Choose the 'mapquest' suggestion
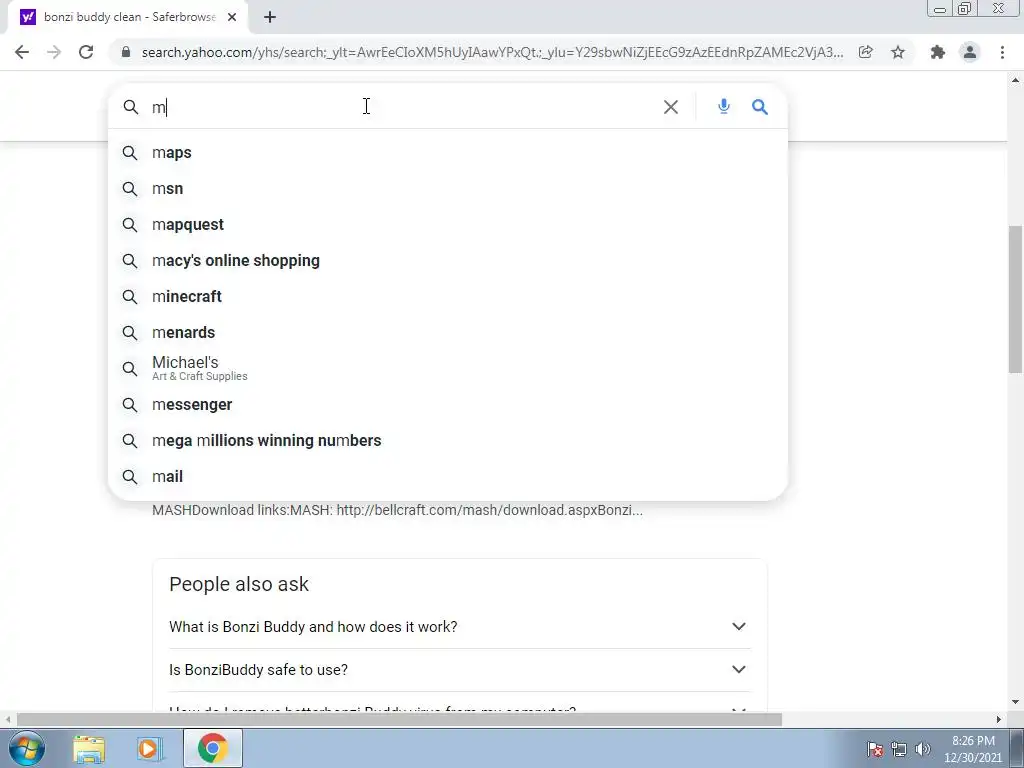The image size is (1024, 768). 448,225
